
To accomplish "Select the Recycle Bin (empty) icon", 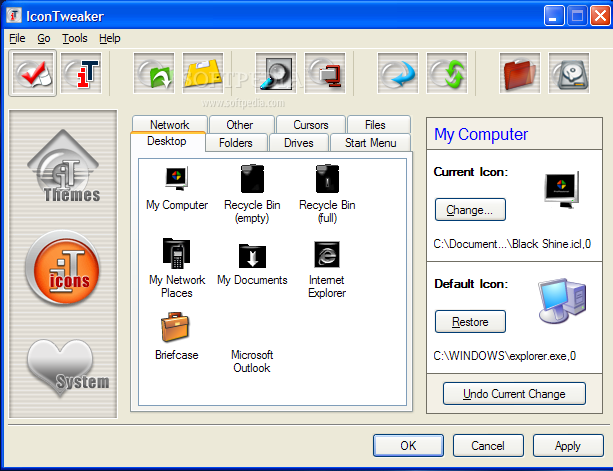I will [x=252, y=194].
